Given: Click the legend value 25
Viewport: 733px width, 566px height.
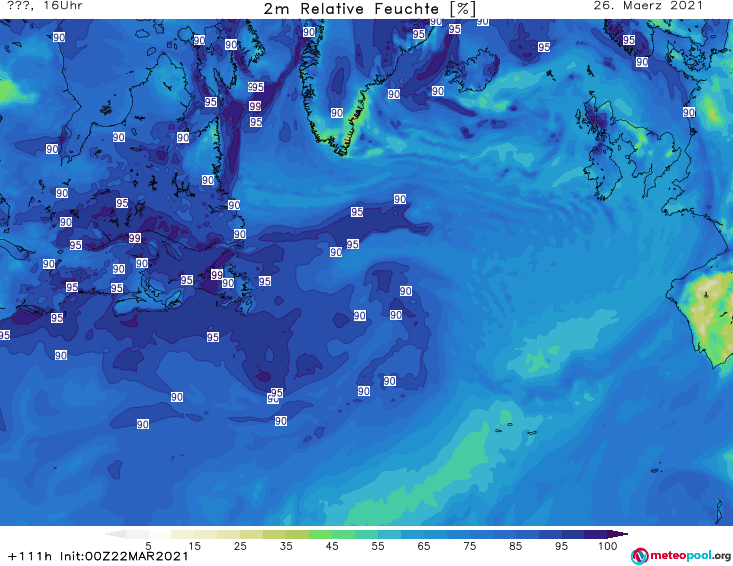Looking at the screenshot, I should click(240, 546).
